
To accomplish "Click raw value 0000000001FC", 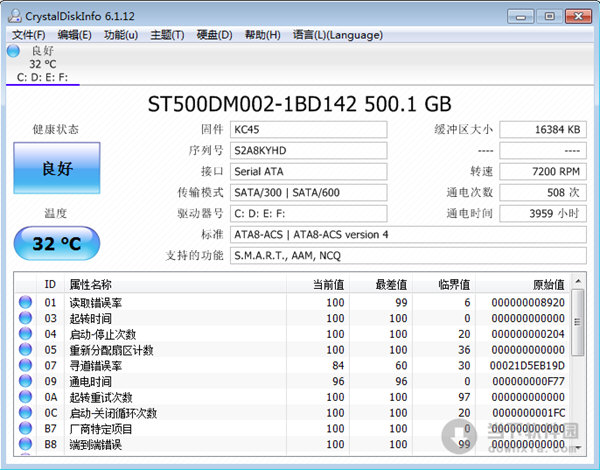I will pyautogui.click(x=528, y=413).
